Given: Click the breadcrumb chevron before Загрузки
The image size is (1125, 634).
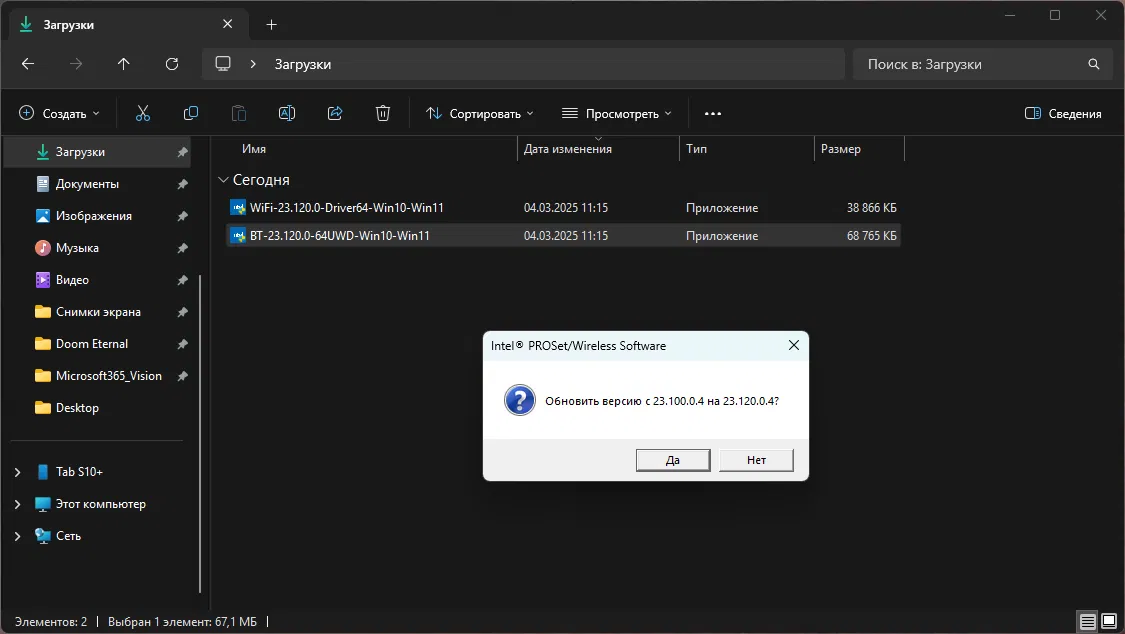Looking at the screenshot, I should [x=253, y=64].
